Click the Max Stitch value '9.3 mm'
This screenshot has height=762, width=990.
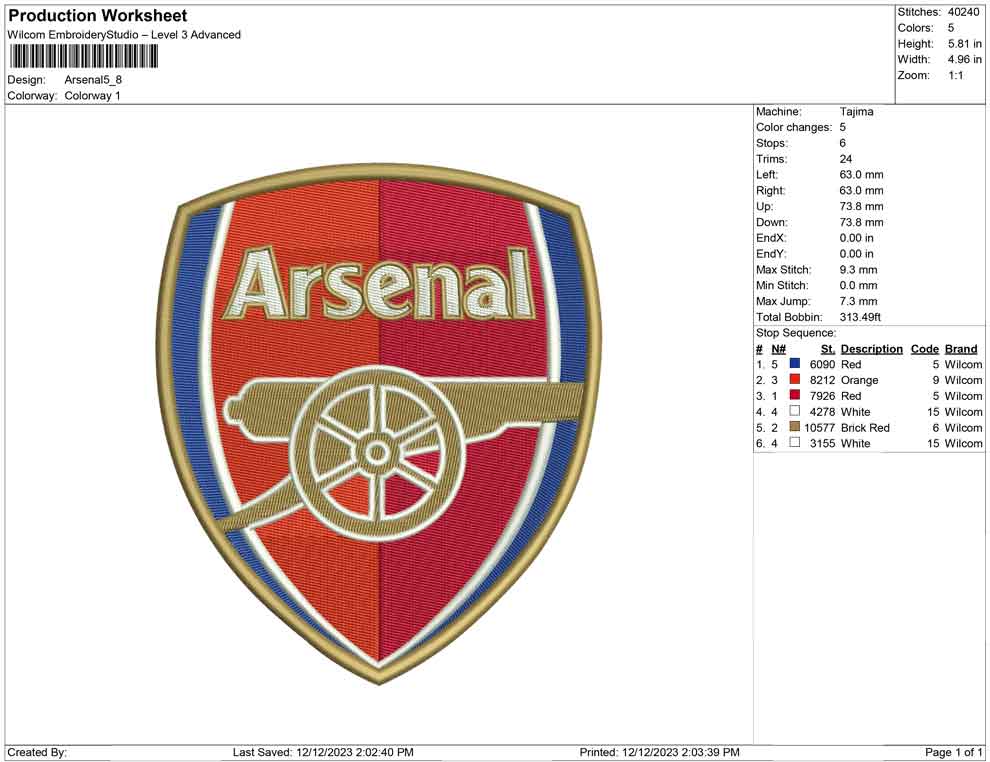point(859,270)
